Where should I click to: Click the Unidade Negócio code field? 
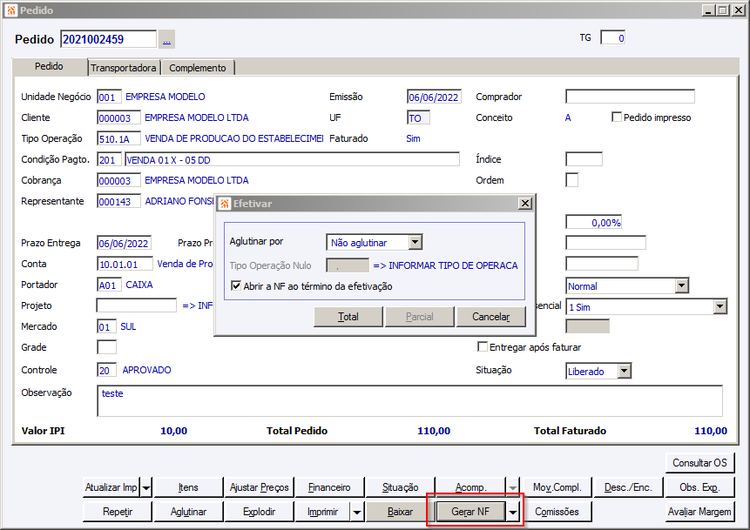point(109,97)
